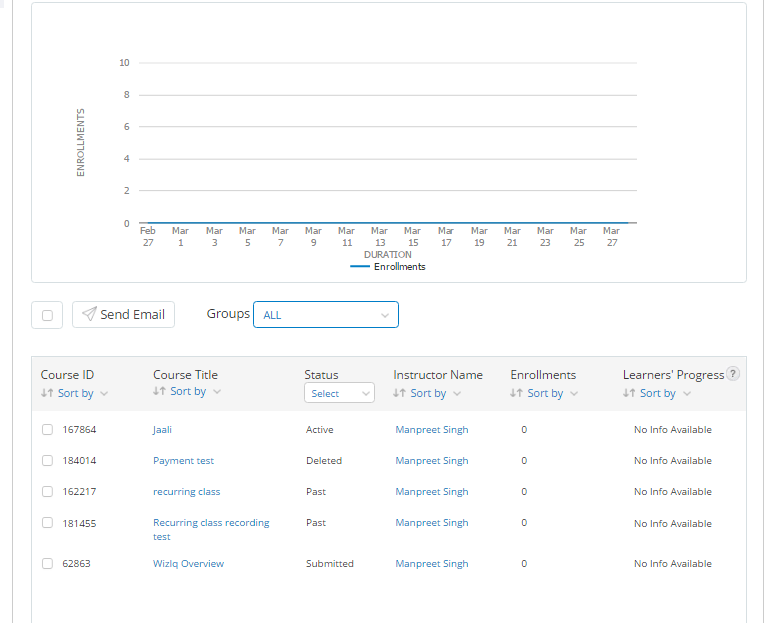This screenshot has width=769, height=623.
Task: Open Manpreet Singh link in recurring class row
Action: point(432,492)
